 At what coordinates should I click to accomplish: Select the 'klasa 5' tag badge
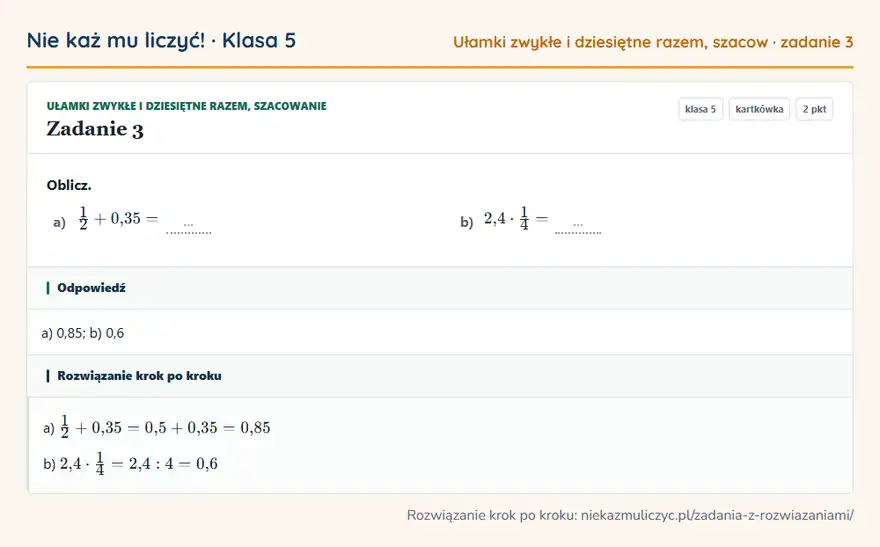[700, 109]
